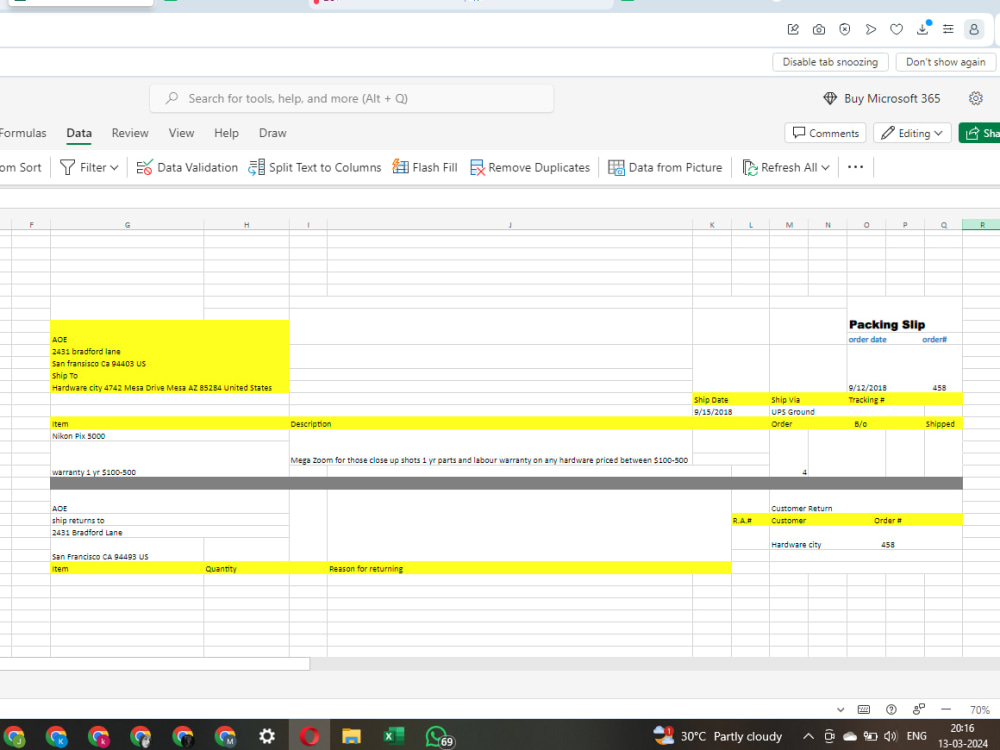Open the Editing mode dropdown
The height and width of the screenshot is (750, 1000).
[912, 132]
